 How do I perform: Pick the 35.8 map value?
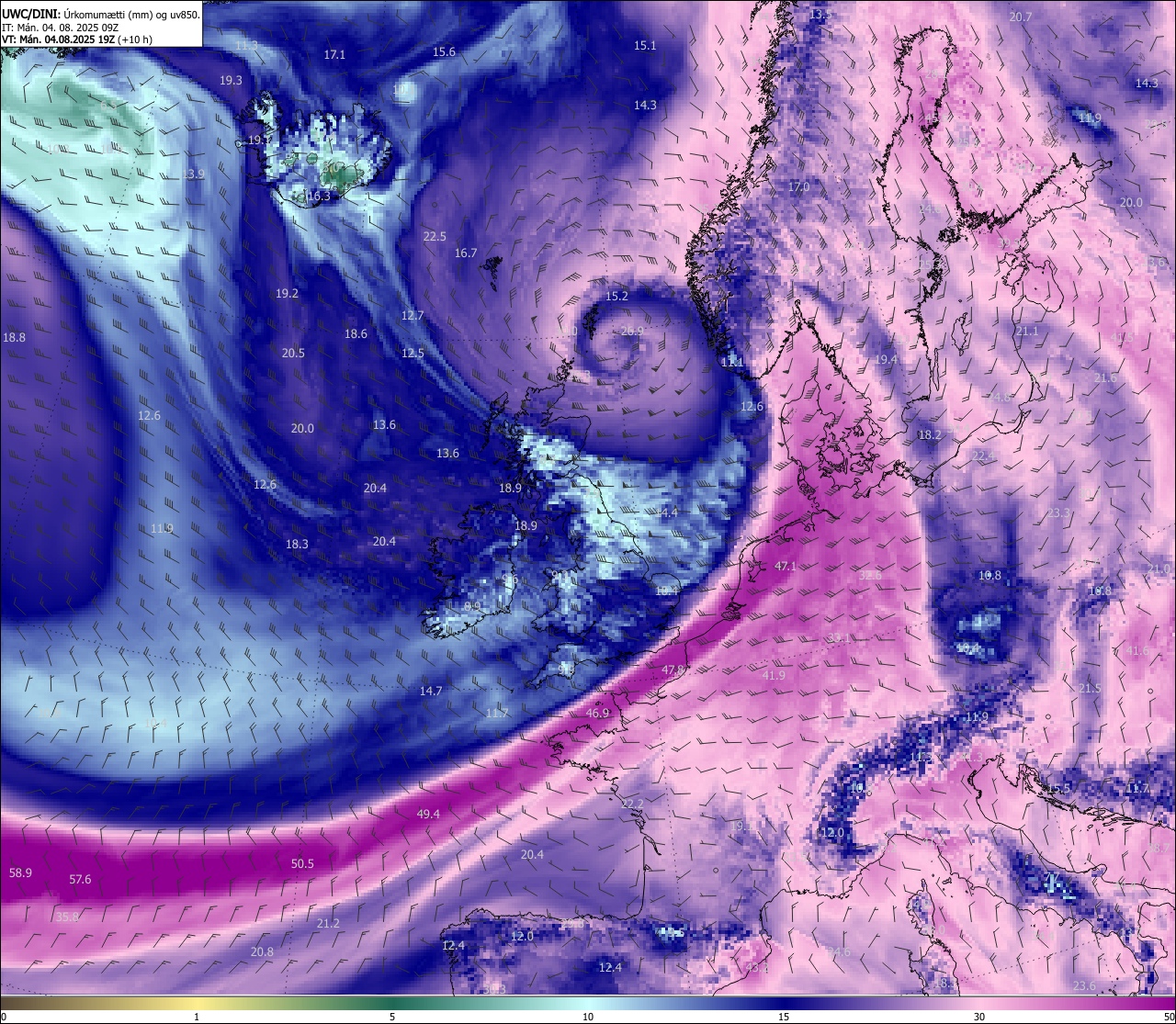pyautogui.click(x=68, y=917)
